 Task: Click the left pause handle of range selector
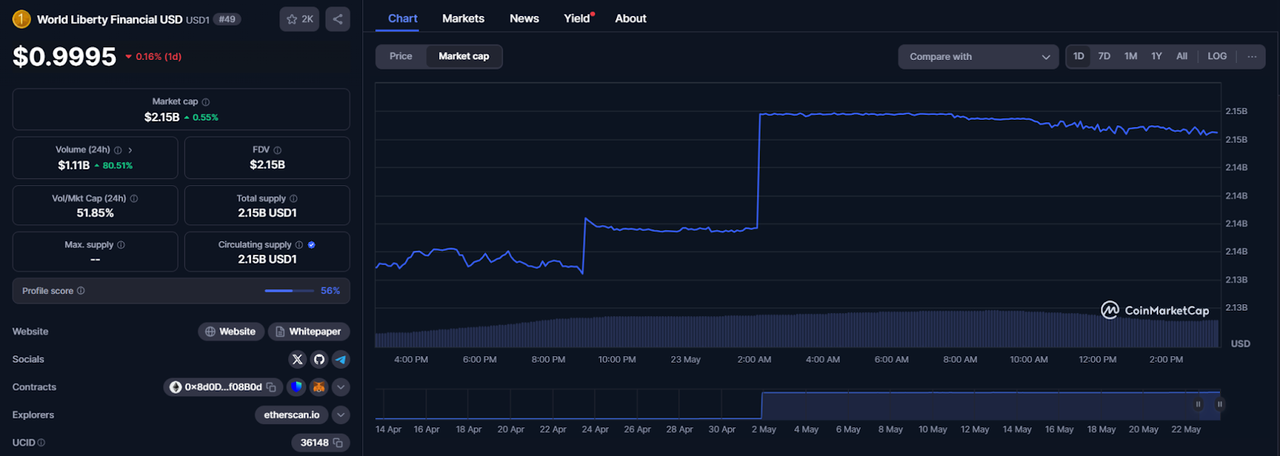(x=1198, y=404)
